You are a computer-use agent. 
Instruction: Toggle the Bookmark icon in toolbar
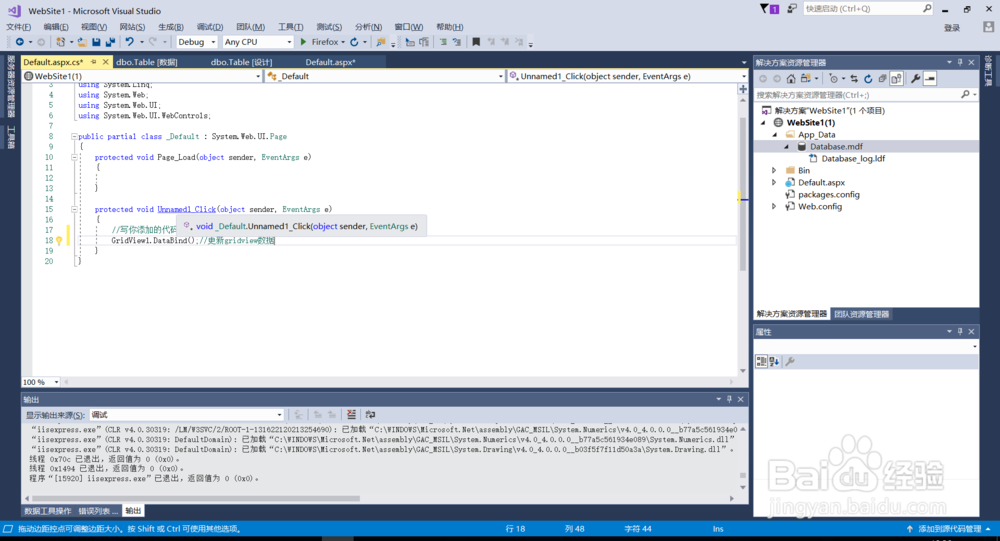click(x=476, y=42)
